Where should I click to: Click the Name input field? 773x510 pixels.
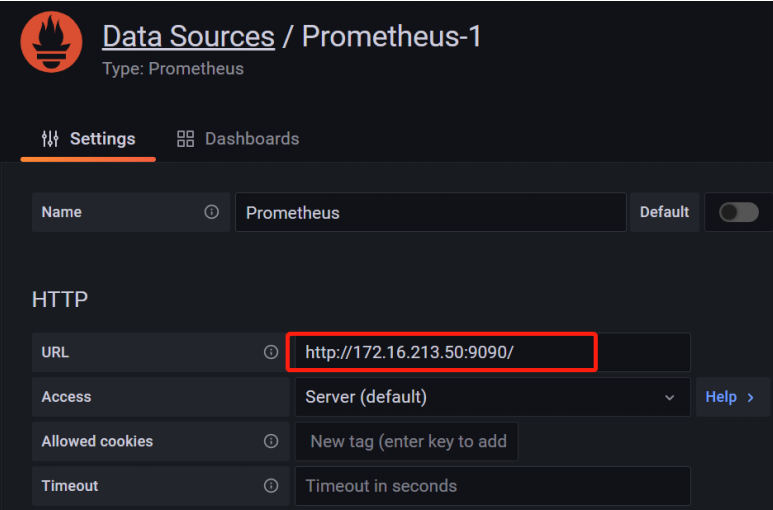(x=430, y=213)
